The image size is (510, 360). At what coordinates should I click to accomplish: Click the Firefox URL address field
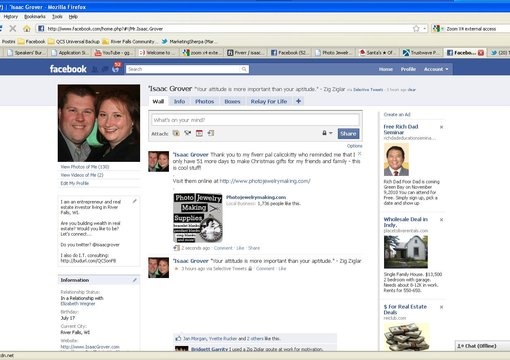pos(228,29)
